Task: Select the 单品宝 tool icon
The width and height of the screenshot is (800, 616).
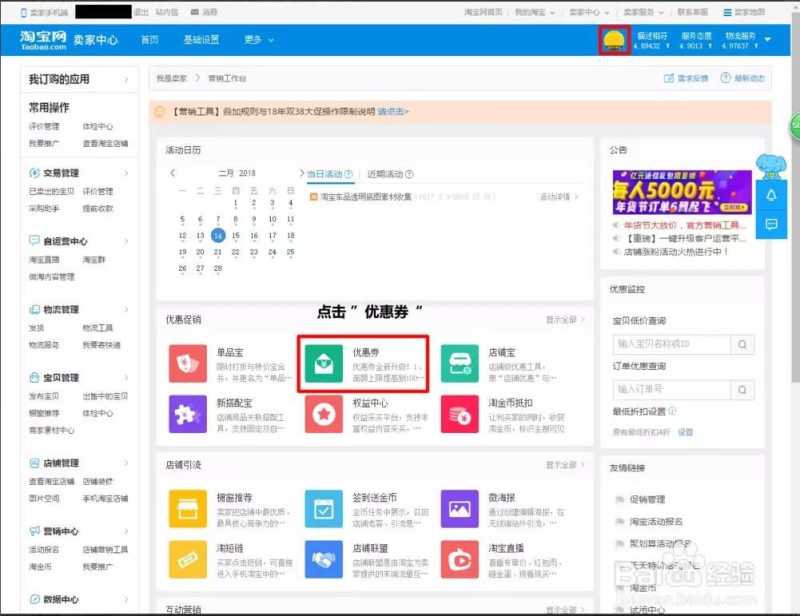Action: click(188, 365)
